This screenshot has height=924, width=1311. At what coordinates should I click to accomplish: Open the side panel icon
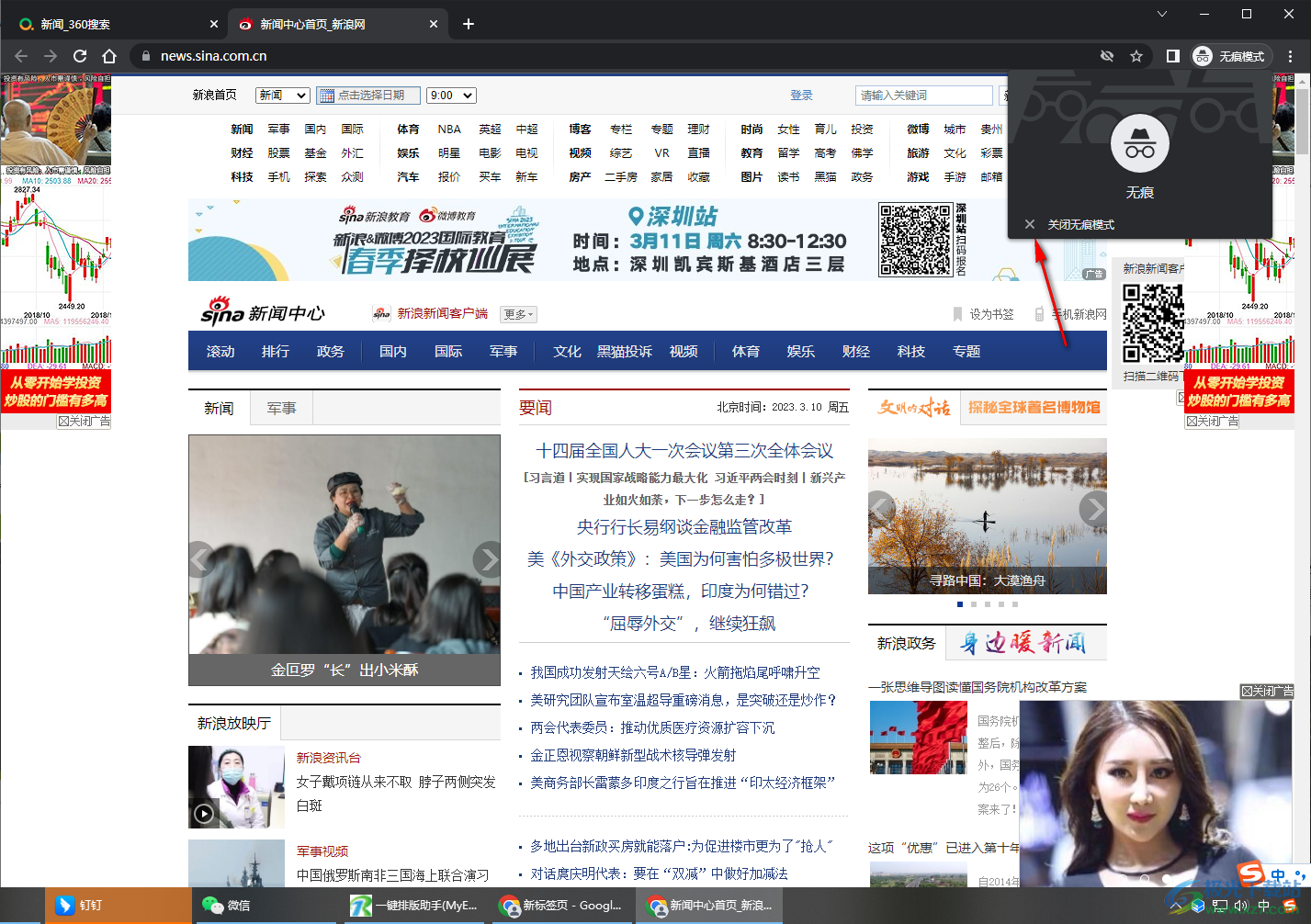click(1173, 56)
